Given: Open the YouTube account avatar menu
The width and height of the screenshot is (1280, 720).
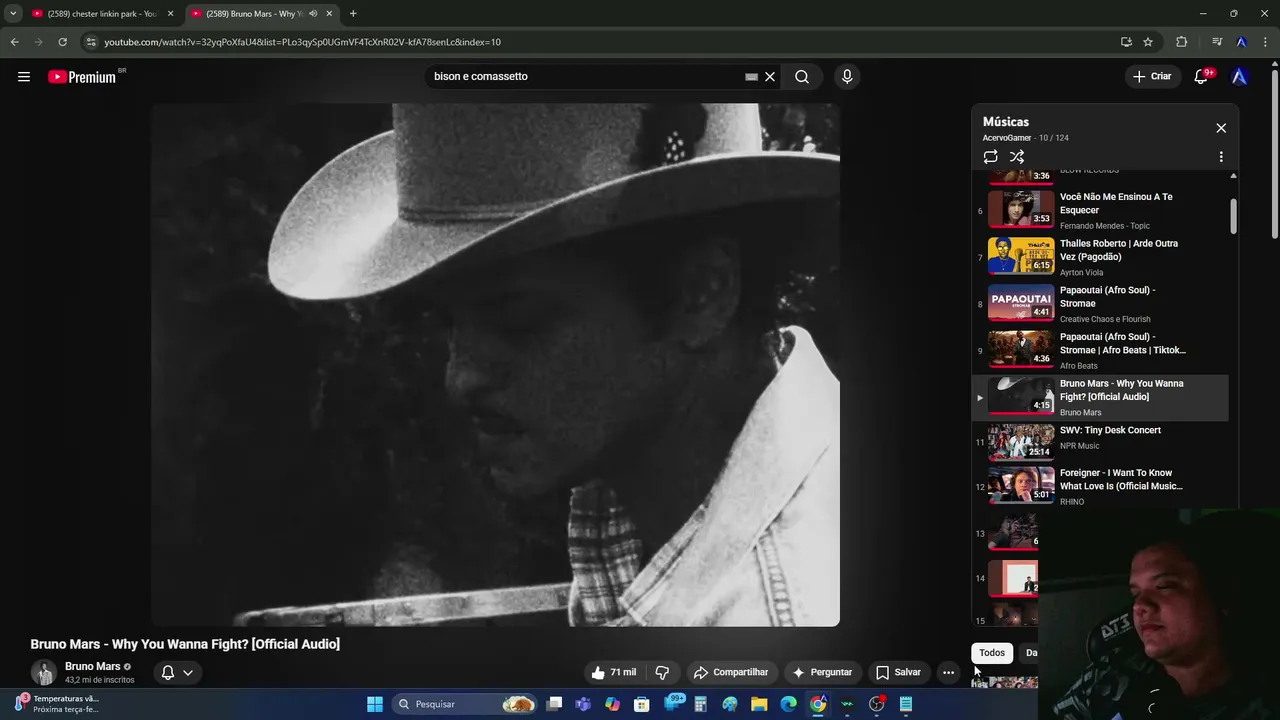Looking at the screenshot, I should [1239, 77].
